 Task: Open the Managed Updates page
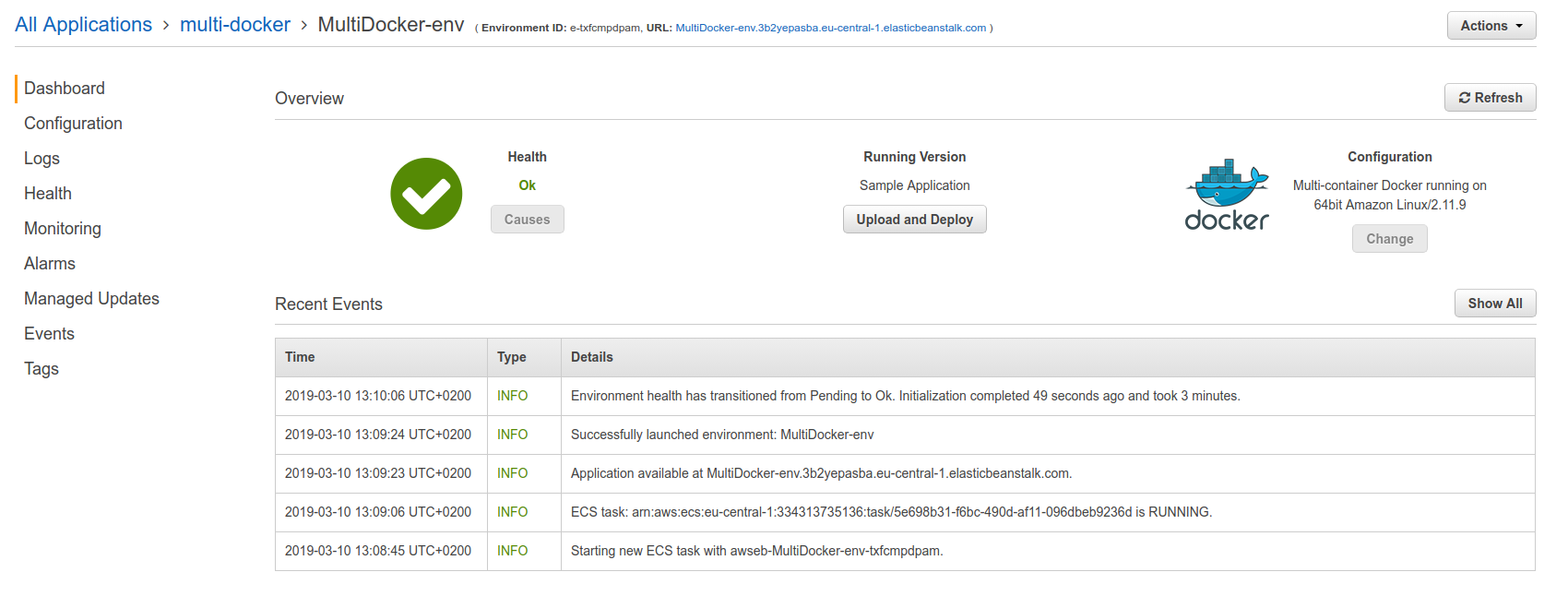pos(91,299)
